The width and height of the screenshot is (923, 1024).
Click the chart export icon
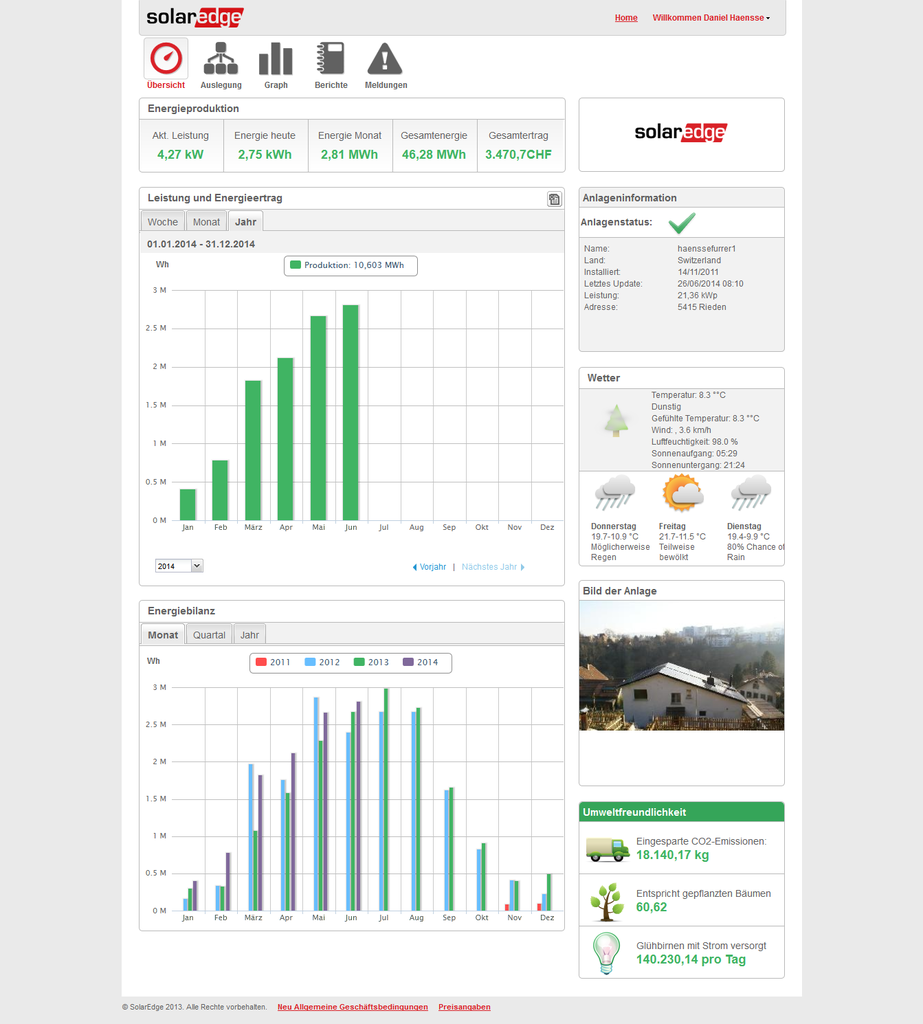click(554, 199)
